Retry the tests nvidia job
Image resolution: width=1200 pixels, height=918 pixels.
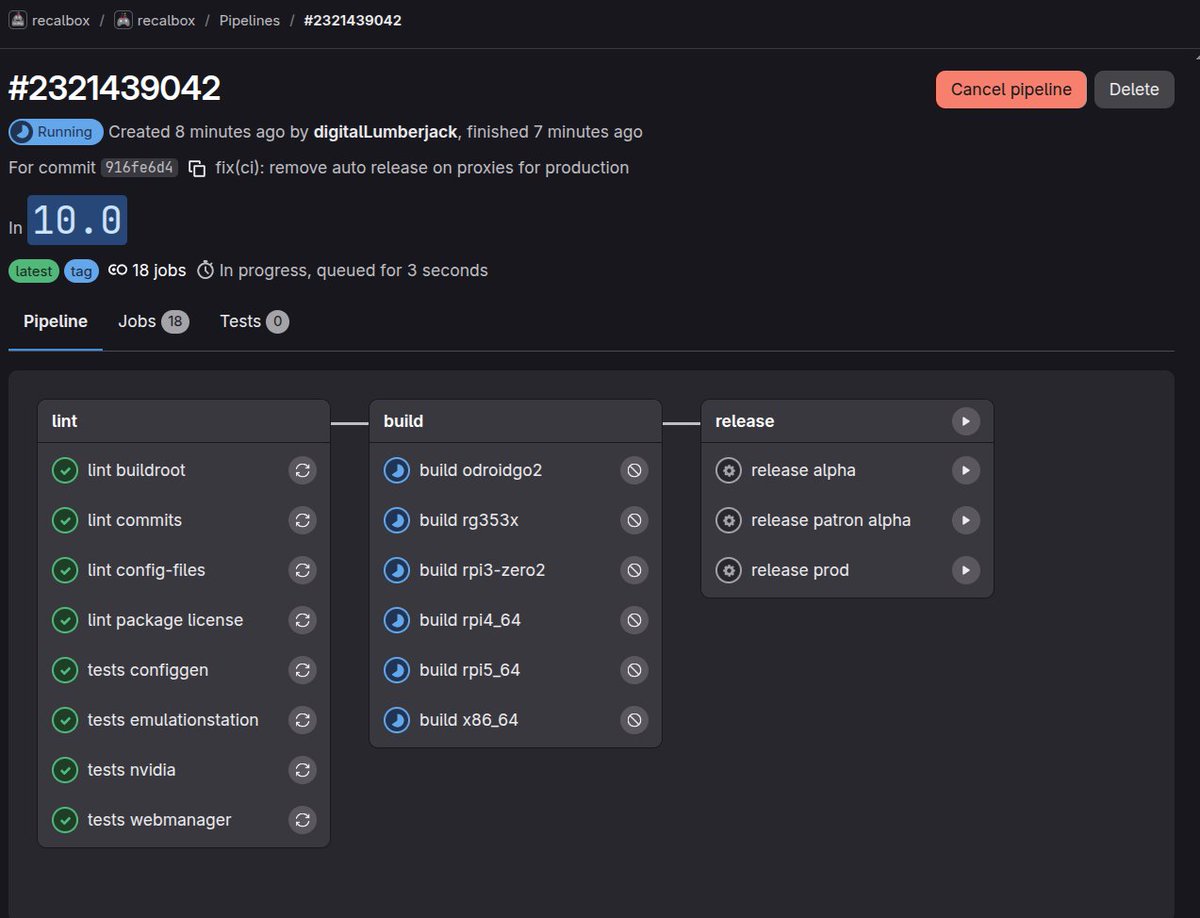pyautogui.click(x=302, y=770)
